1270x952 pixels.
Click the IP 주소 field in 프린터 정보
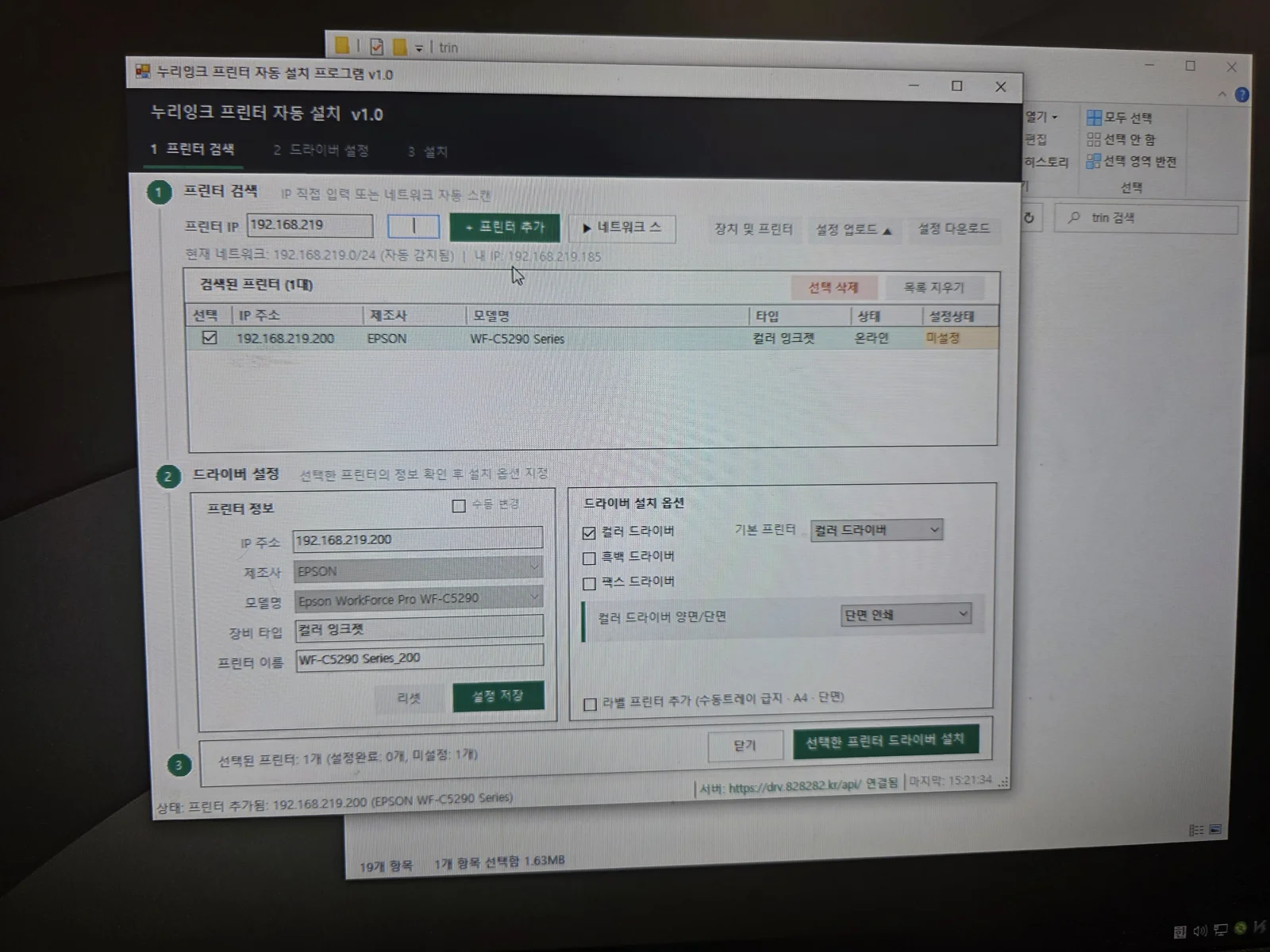(418, 539)
